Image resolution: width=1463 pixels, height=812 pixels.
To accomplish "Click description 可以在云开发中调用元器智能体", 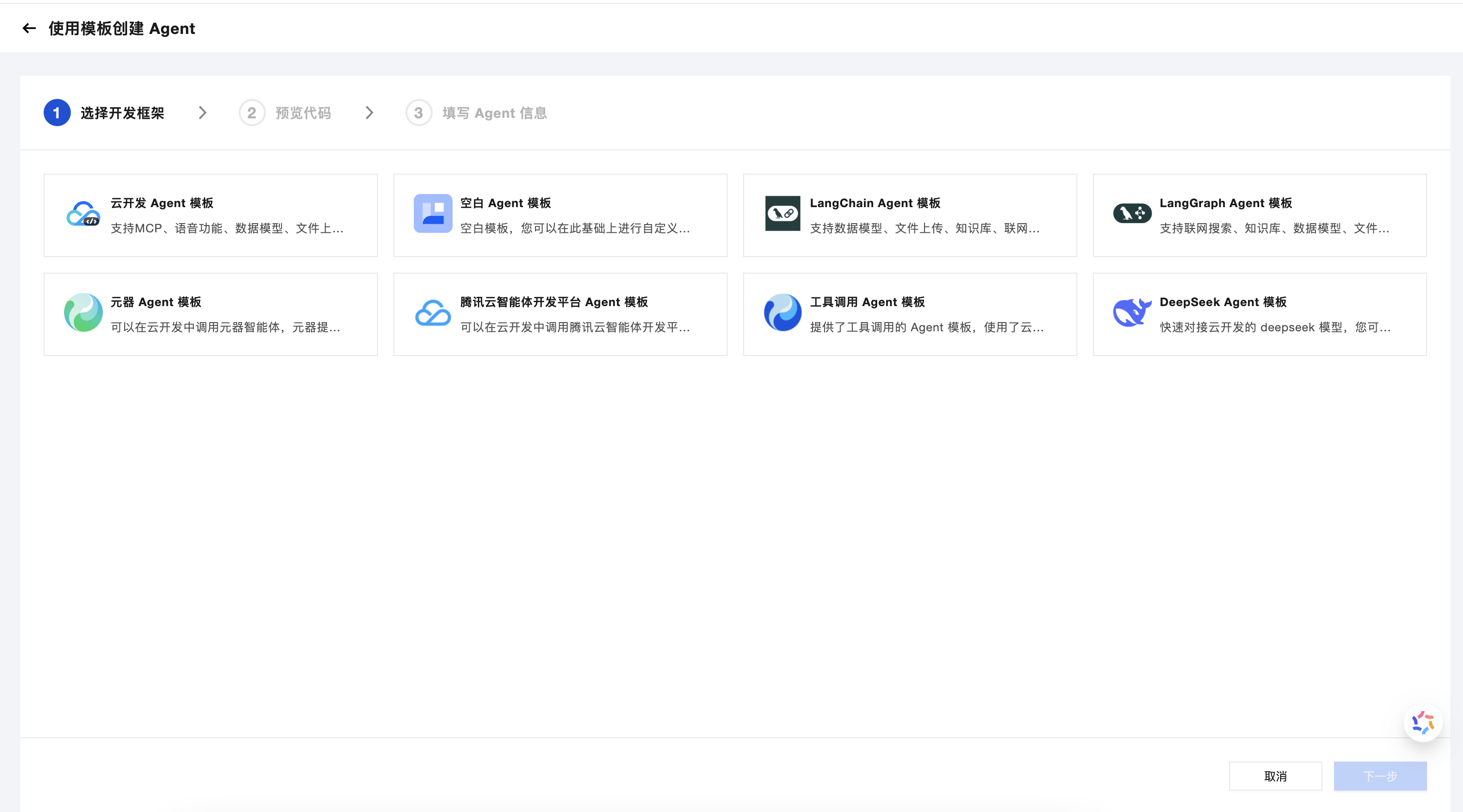I will [x=226, y=327].
